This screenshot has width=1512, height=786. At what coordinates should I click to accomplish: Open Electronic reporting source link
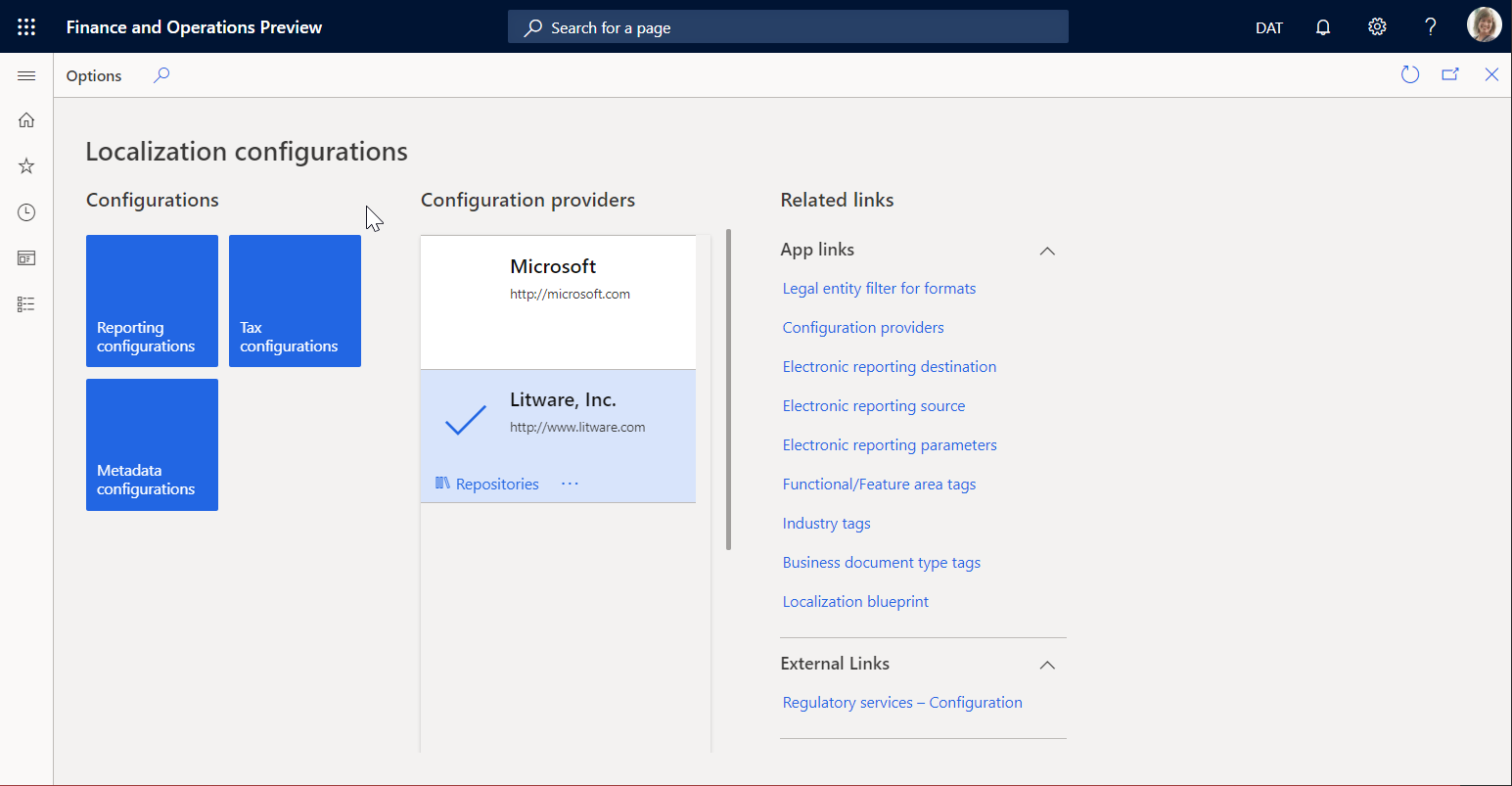pos(874,405)
